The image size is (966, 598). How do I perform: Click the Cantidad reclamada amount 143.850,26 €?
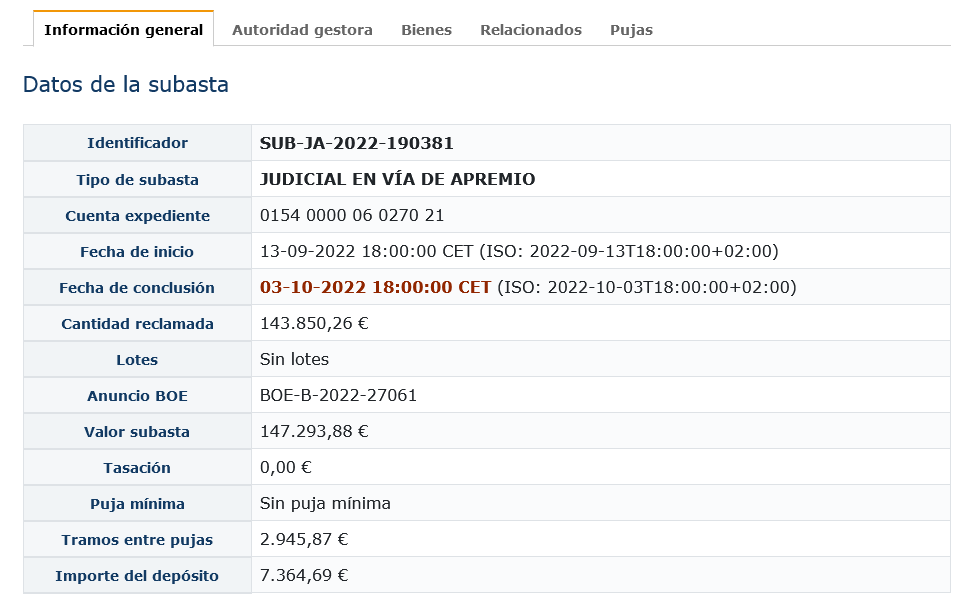[x=314, y=323]
